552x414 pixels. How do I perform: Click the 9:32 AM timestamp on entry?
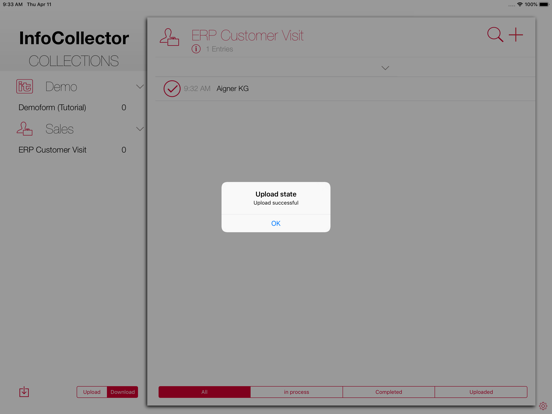click(x=197, y=89)
